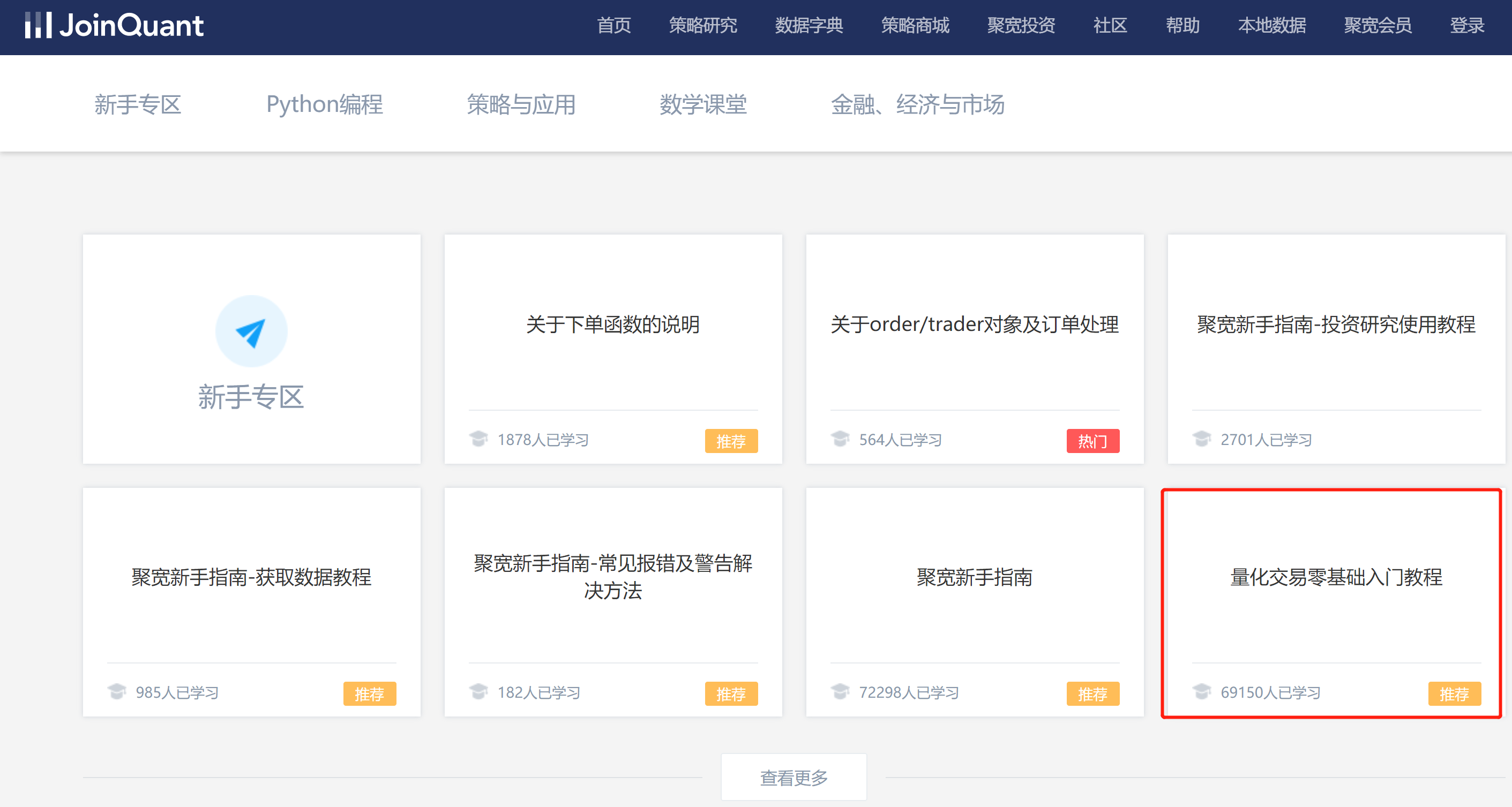Image resolution: width=1512 pixels, height=807 pixels.
Task: Click the graduation cap icon beside 1878人已学习
Action: point(480,439)
